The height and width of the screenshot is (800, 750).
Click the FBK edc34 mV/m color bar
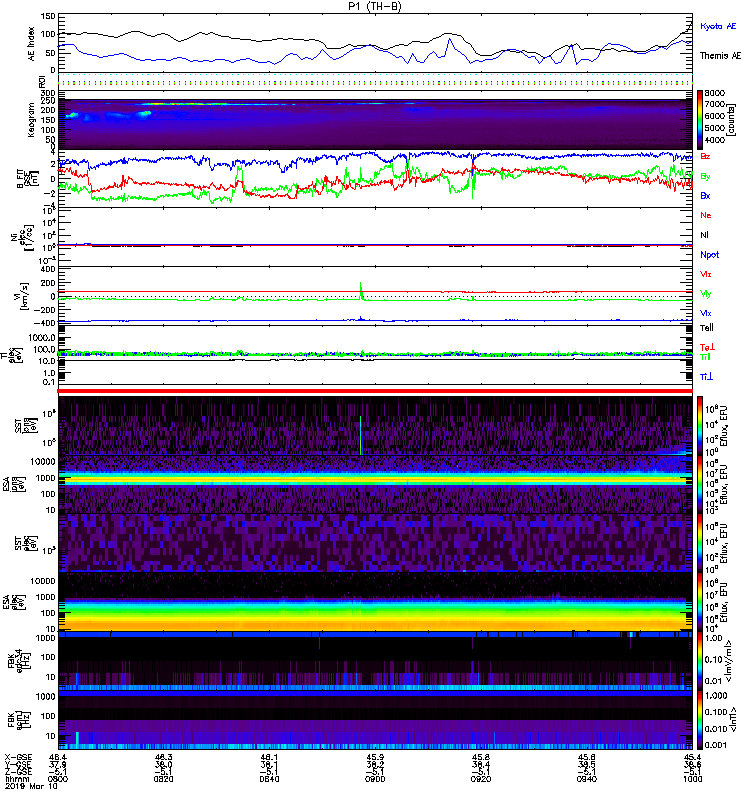coord(700,661)
